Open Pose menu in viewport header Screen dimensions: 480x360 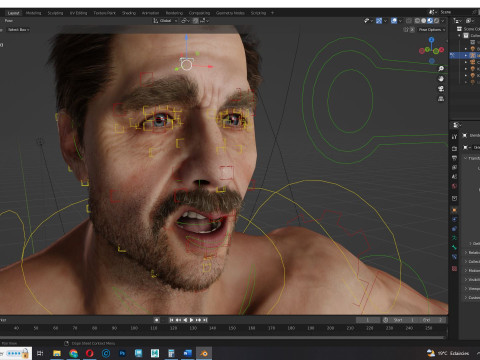(9, 21)
